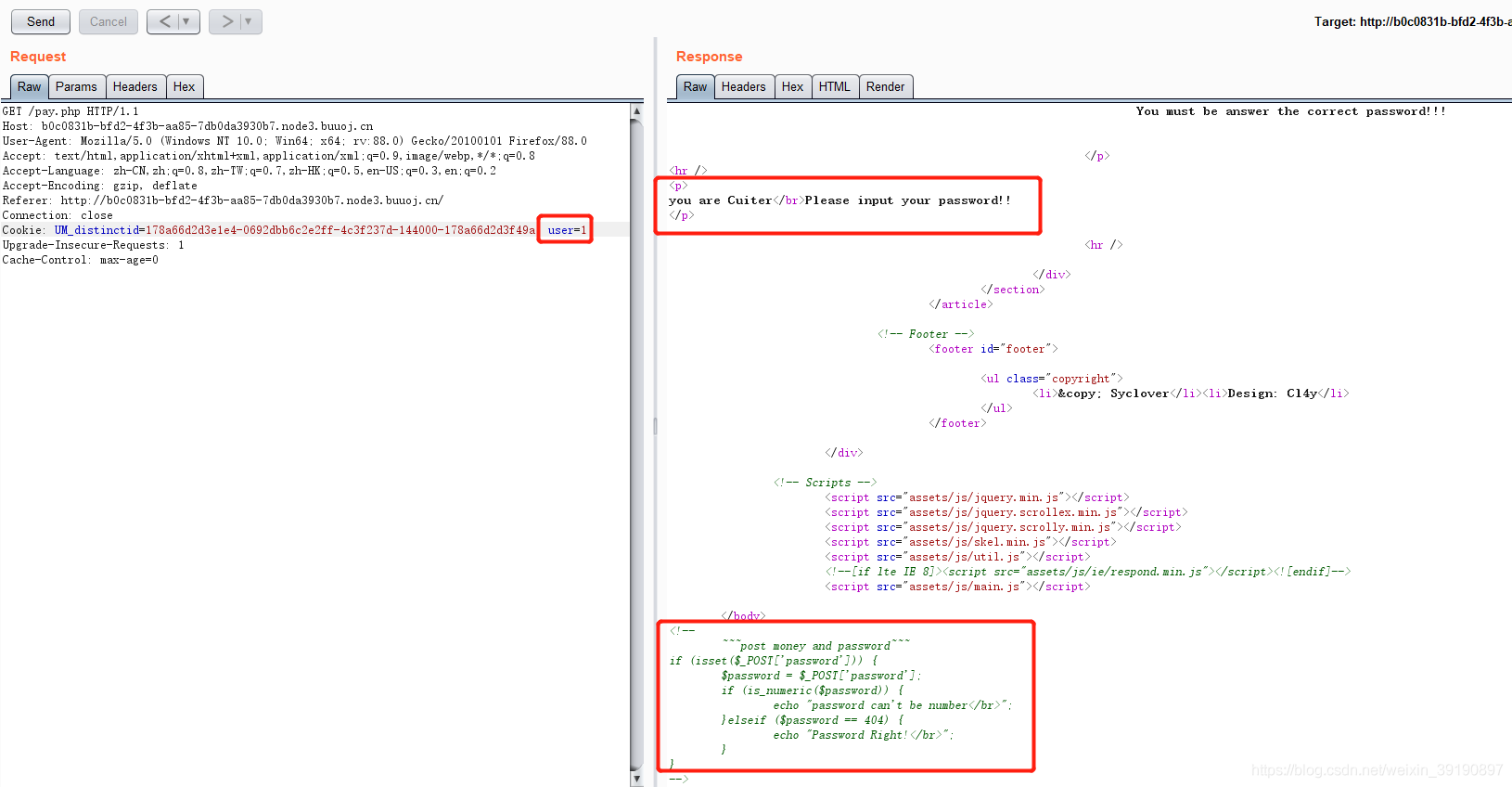This screenshot has height=787, width=1512.
Task: Click the Accept-Encoding header line
Action: point(99,186)
